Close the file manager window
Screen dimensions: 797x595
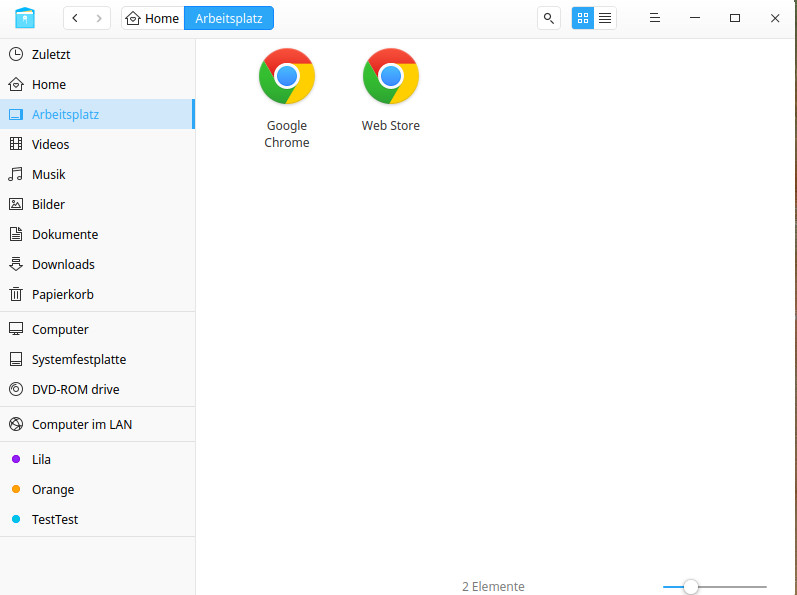(775, 18)
